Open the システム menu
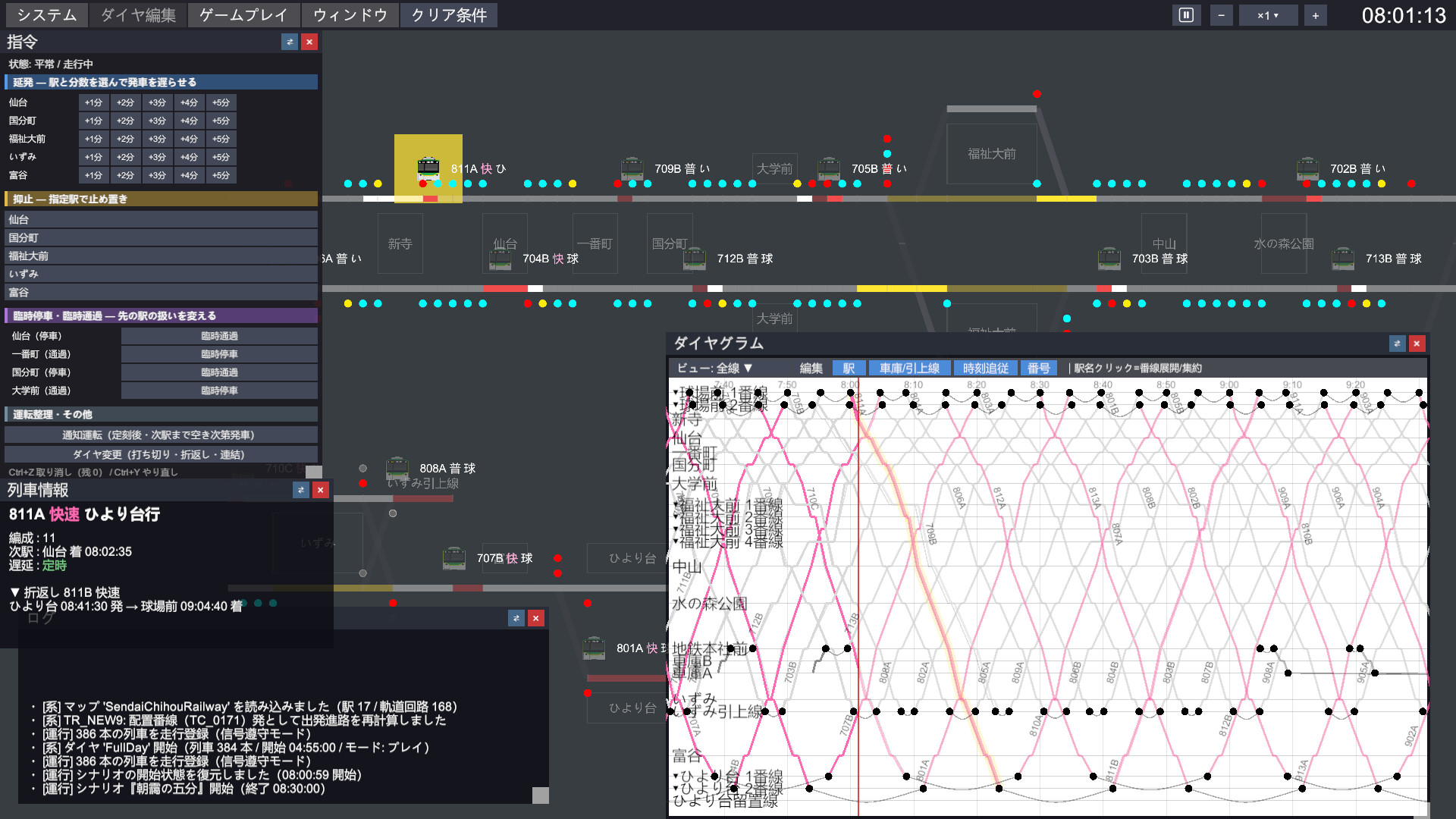 point(46,15)
